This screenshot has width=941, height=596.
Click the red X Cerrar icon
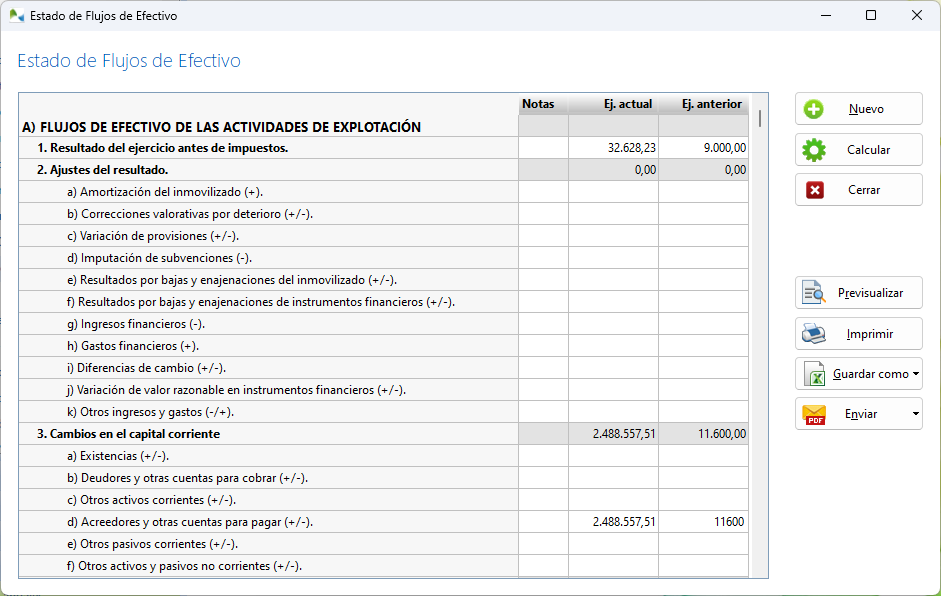point(815,190)
